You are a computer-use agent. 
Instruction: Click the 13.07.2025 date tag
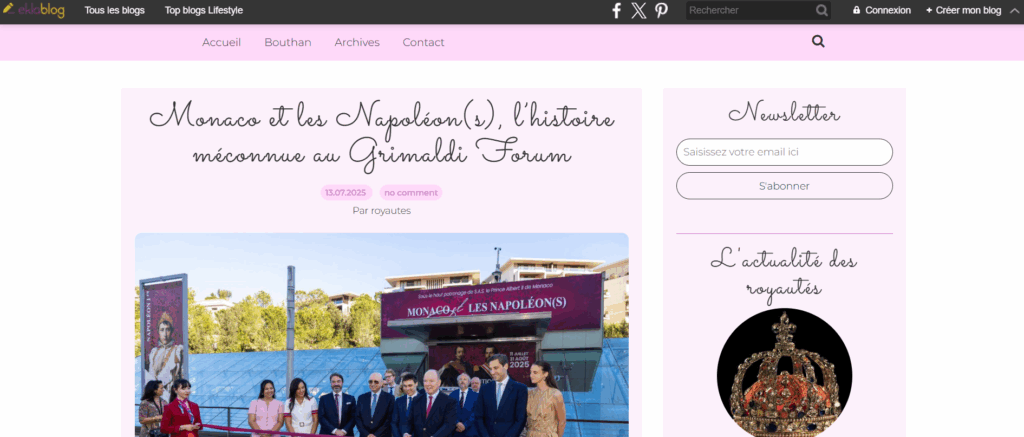(x=345, y=193)
